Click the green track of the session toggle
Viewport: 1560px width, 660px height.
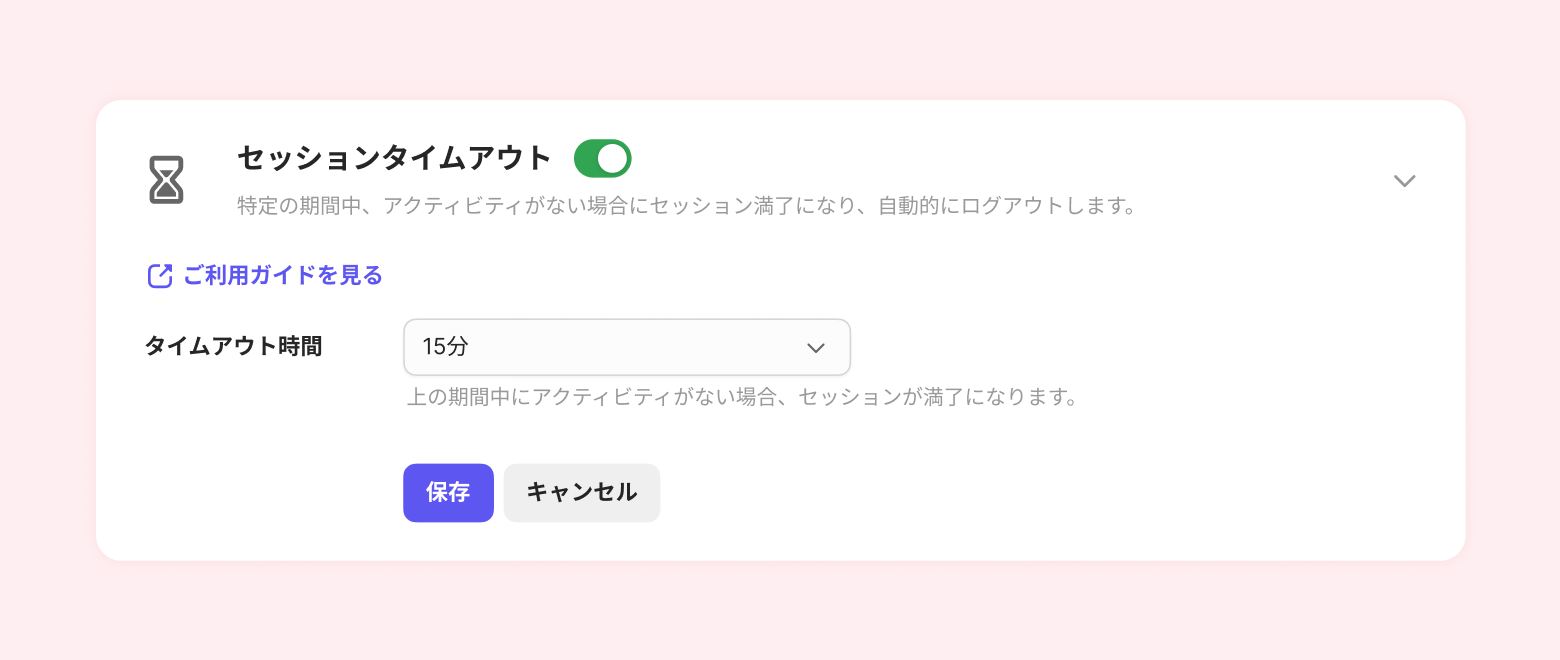(586, 158)
